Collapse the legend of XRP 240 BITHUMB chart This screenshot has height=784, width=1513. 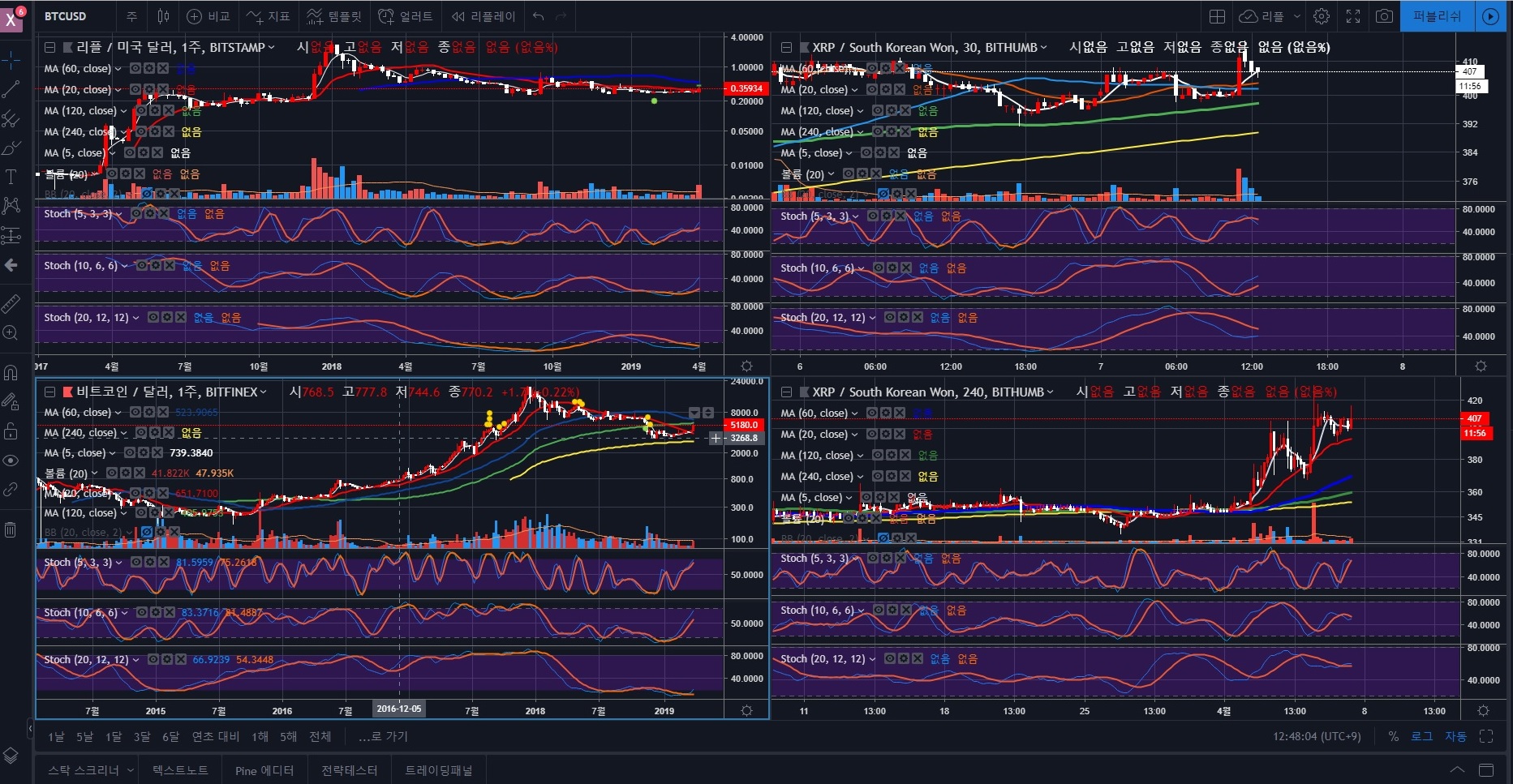(786, 392)
